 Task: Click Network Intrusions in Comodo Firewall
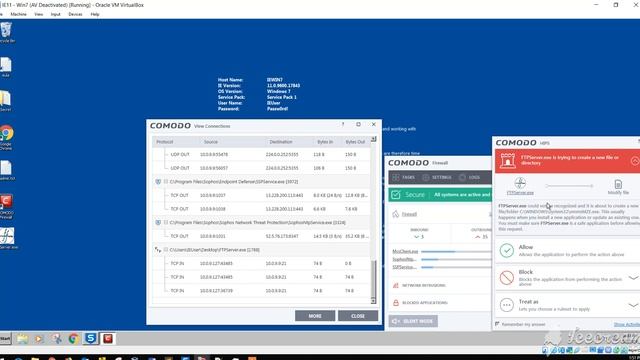pos(424,285)
